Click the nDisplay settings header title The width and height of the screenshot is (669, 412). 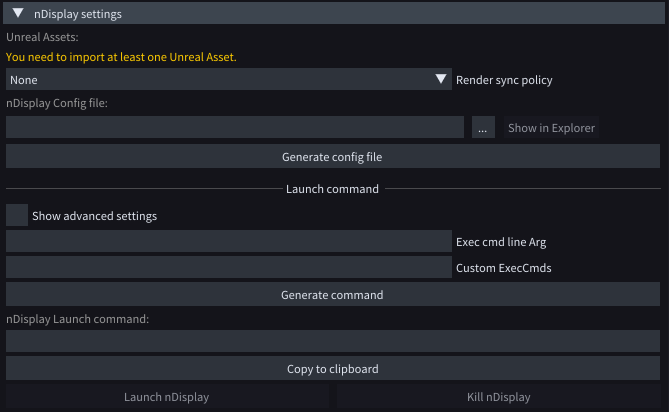78,14
